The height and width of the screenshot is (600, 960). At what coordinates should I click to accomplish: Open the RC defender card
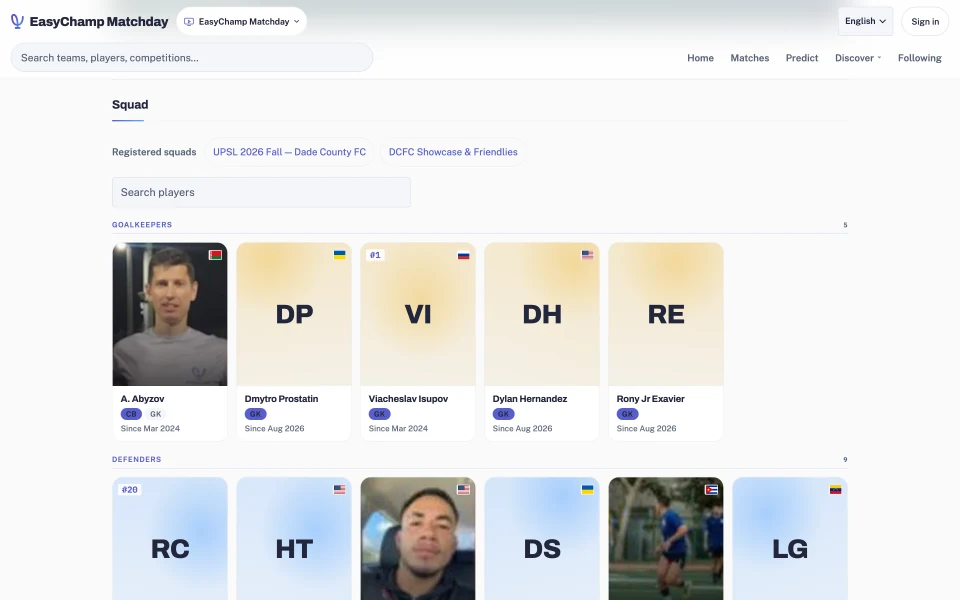(170, 539)
